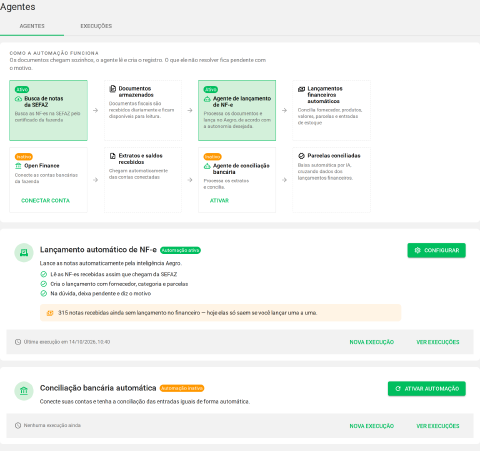Click the 'Open Finance' card title

(42, 166)
